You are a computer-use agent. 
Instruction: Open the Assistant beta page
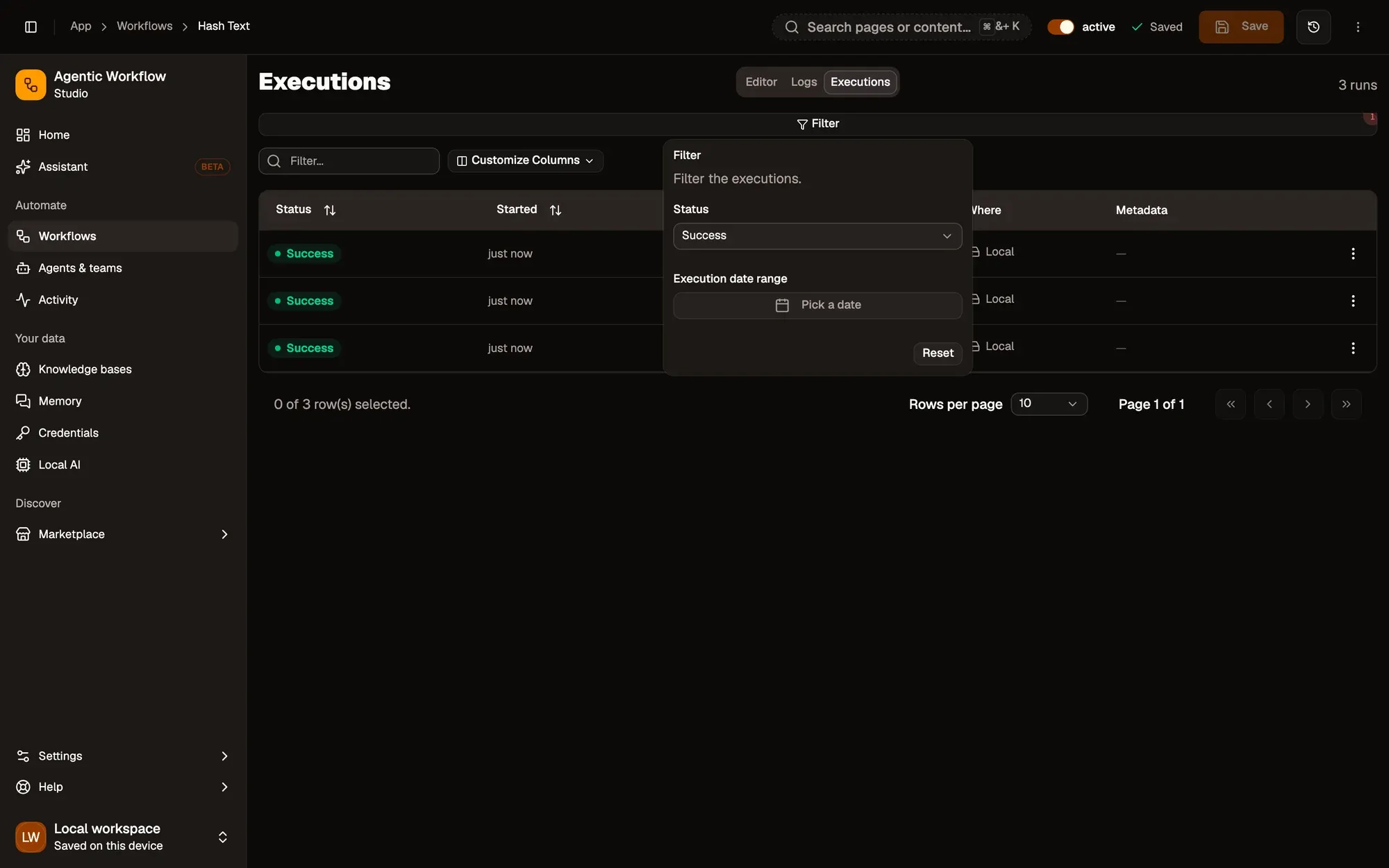click(x=123, y=167)
